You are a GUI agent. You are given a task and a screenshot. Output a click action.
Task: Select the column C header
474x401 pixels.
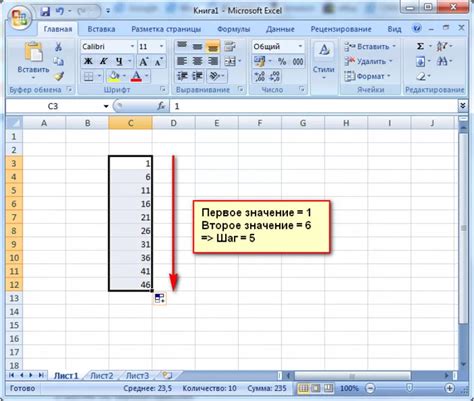[130, 123]
